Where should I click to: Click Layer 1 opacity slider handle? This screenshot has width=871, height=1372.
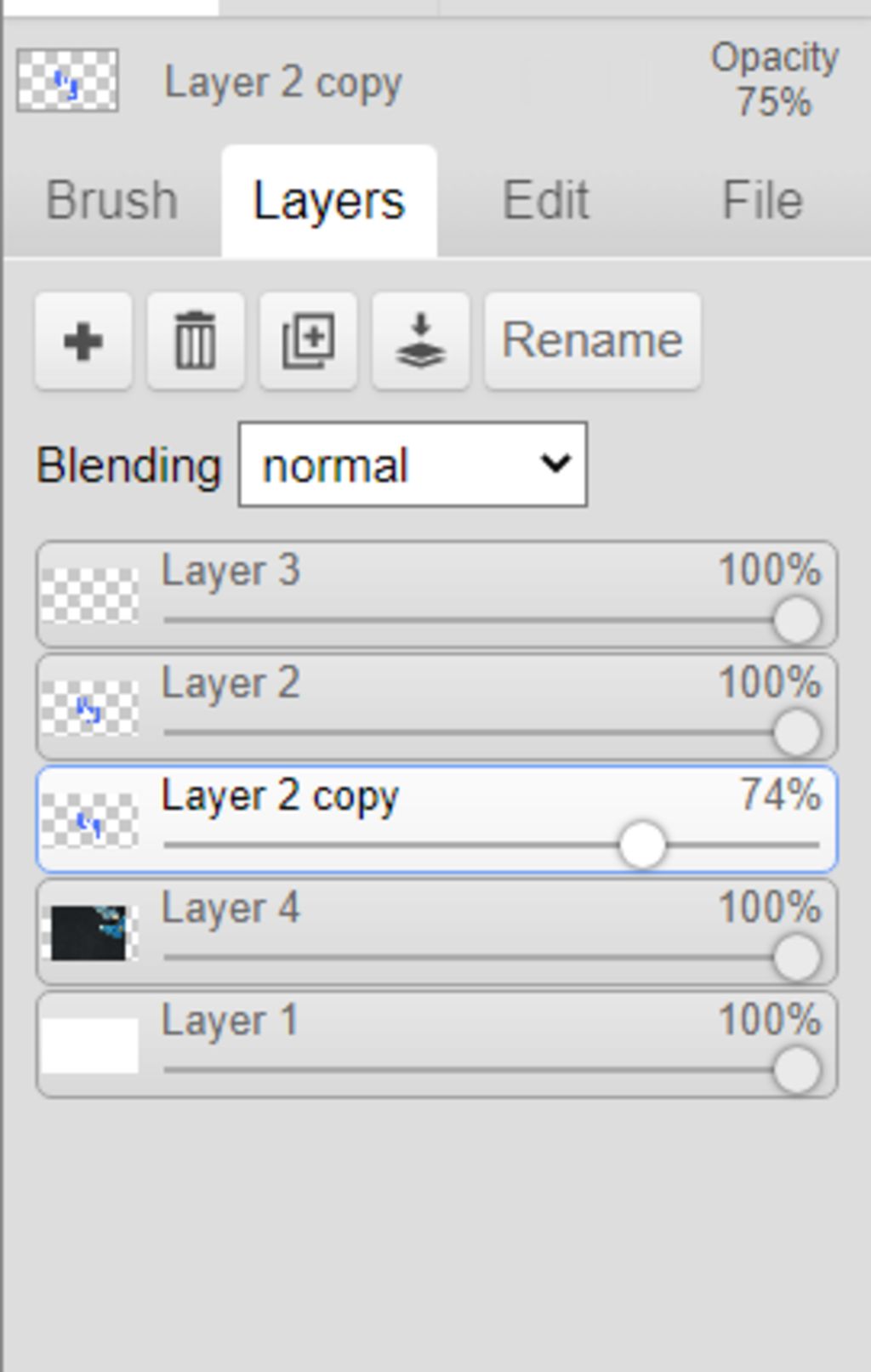point(797,1069)
